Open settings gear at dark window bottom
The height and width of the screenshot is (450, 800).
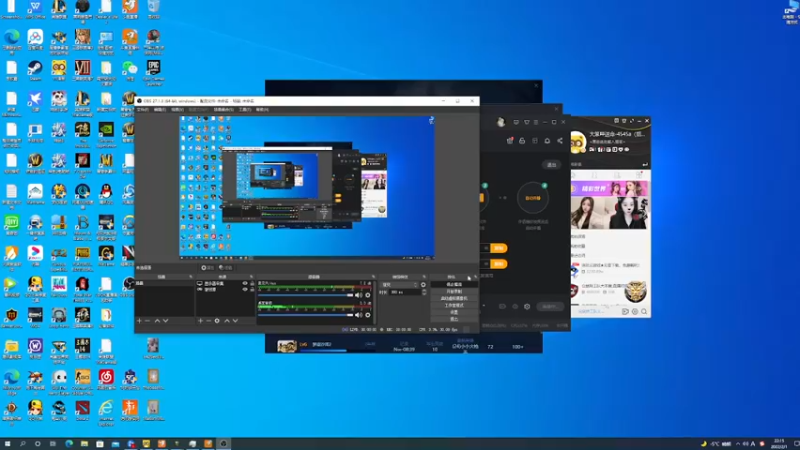(x=527, y=307)
